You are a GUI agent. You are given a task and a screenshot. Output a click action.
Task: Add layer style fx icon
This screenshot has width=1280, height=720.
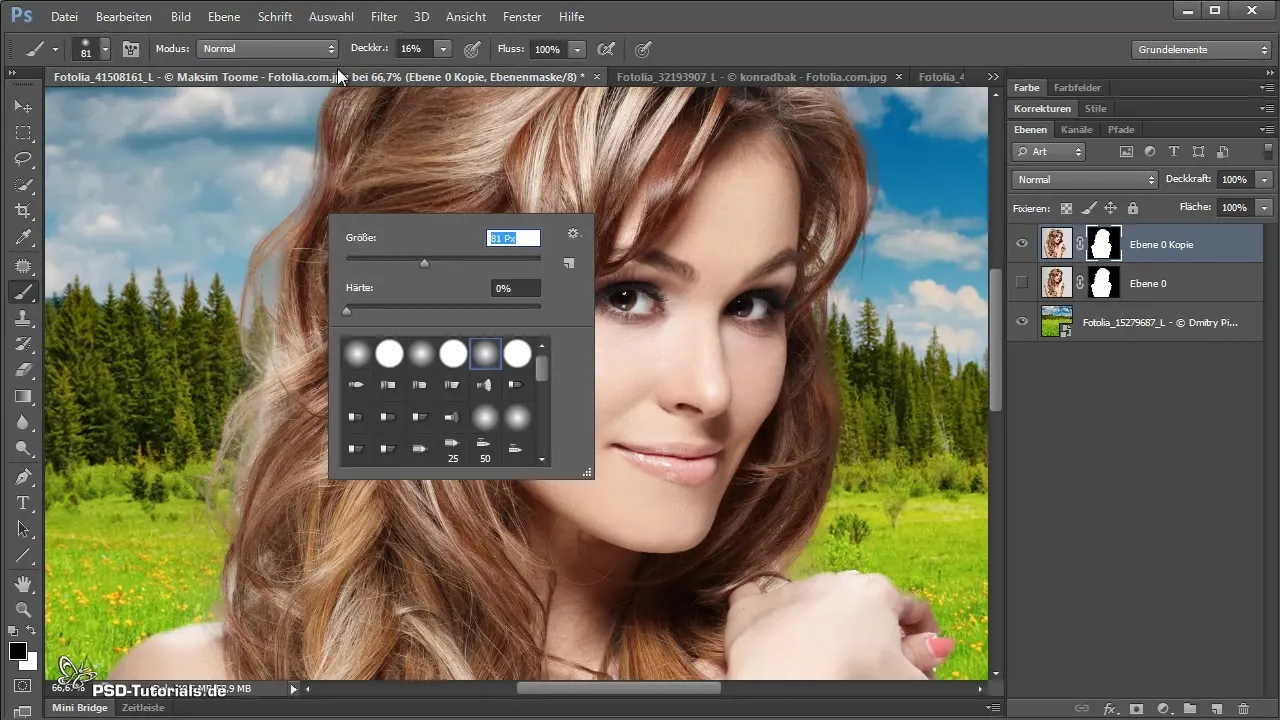click(1109, 709)
